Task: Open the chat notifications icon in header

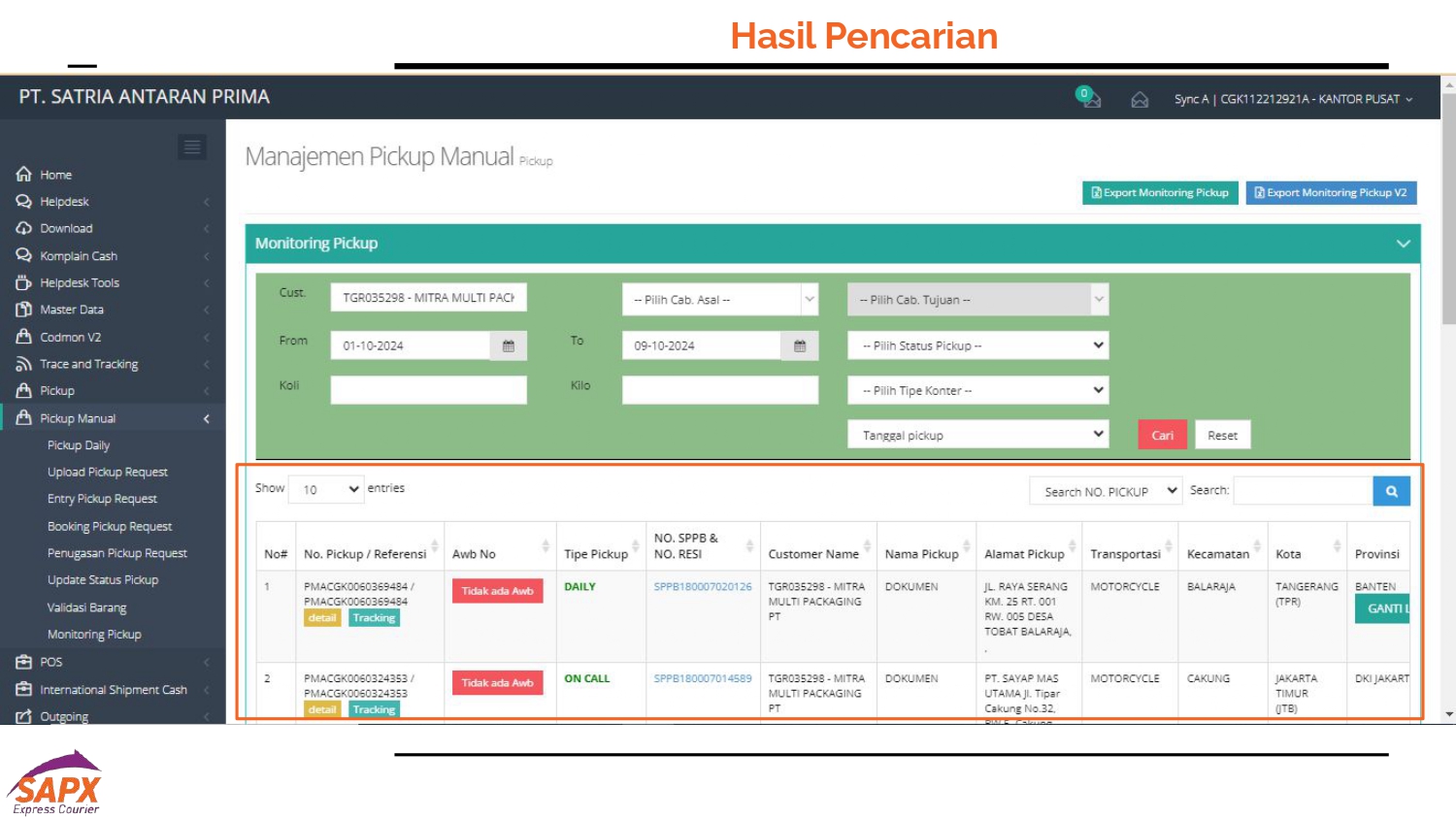Action: tap(1089, 97)
